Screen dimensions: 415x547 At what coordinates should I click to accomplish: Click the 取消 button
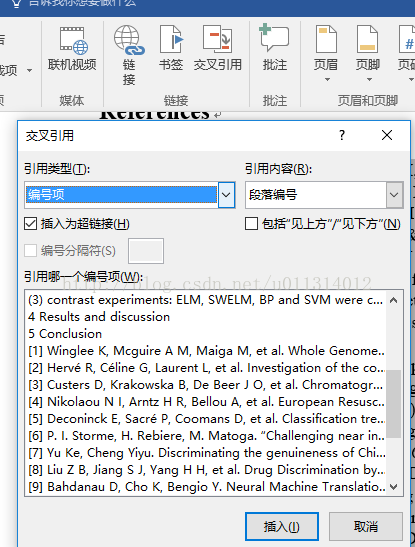pos(366,526)
